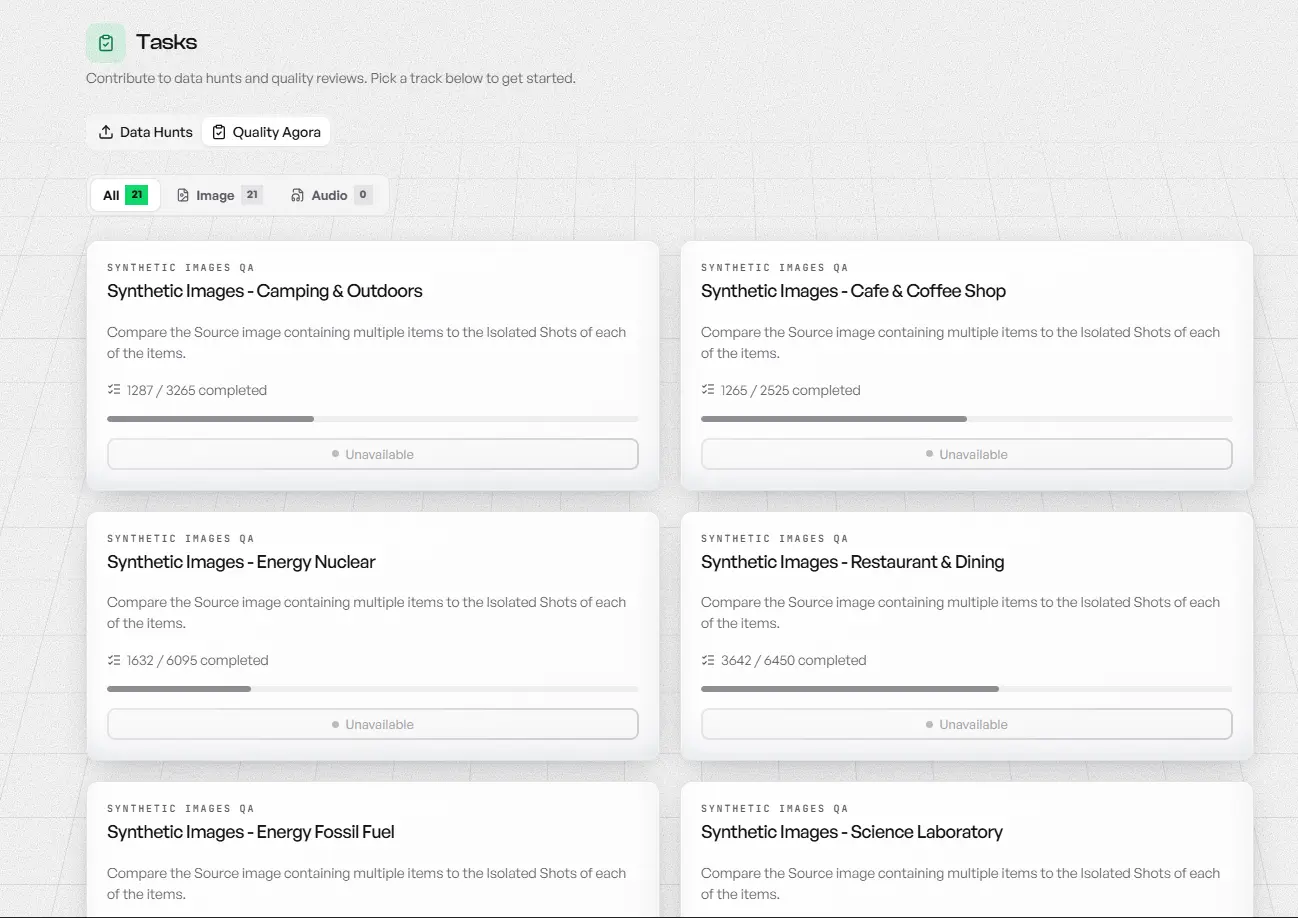This screenshot has width=1298, height=918.
Task: Click the '1287 / 3265 completed' text
Action: (197, 390)
